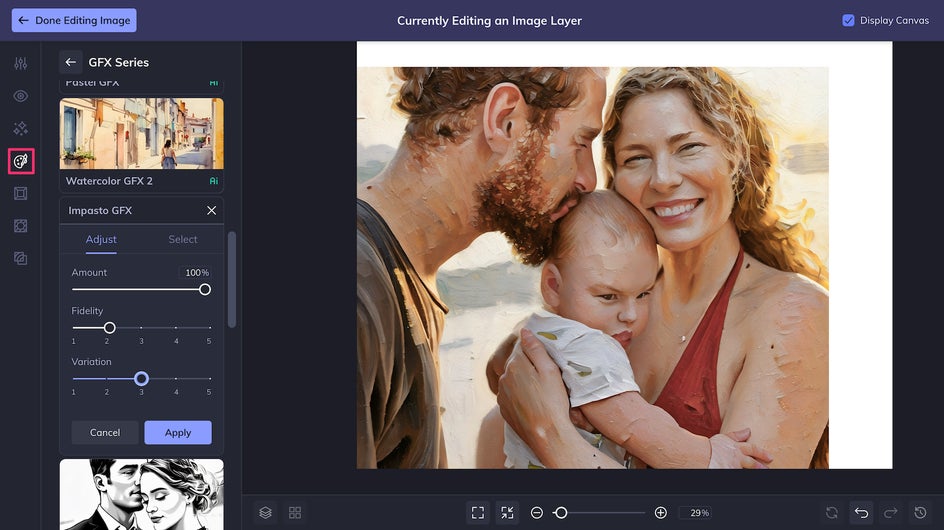
Task: Click the Ai badge beside Watercolor GFX 2
Action: point(214,181)
